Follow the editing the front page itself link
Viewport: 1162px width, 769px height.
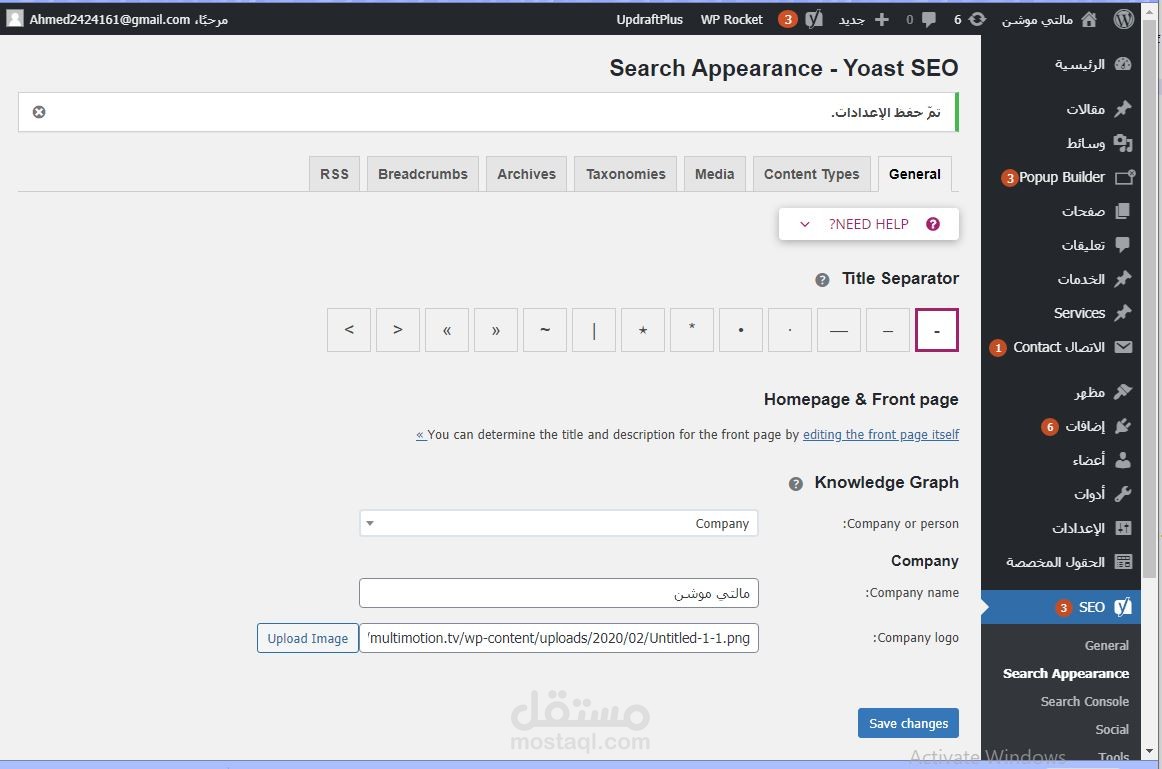(x=880, y=434)
